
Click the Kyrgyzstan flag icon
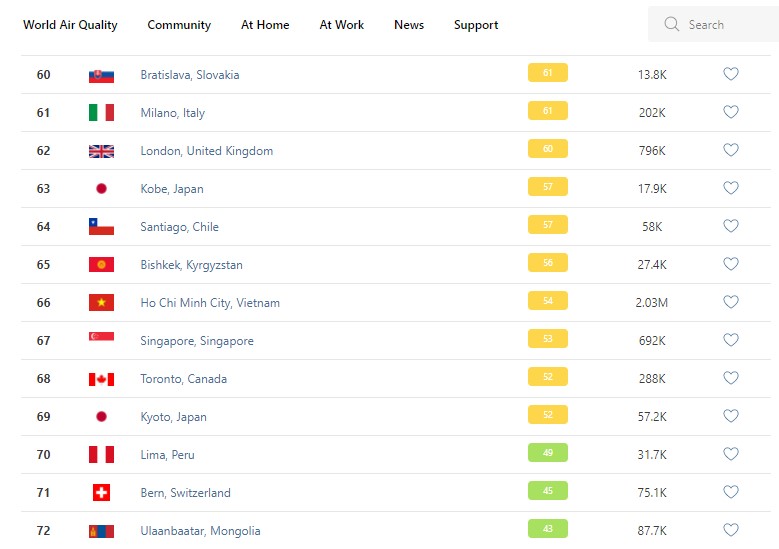pos(101,265)
